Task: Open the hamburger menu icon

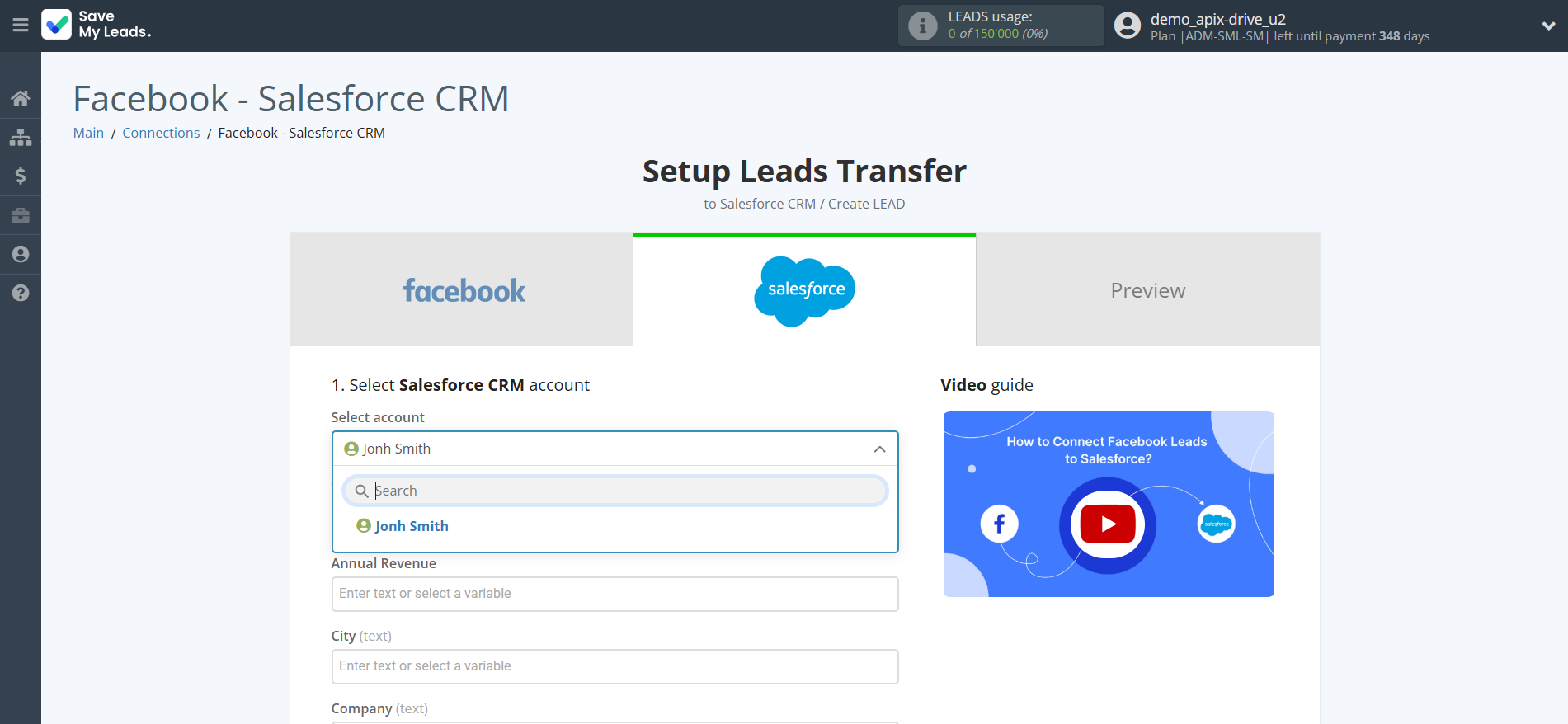Action: tap(21, 26)
